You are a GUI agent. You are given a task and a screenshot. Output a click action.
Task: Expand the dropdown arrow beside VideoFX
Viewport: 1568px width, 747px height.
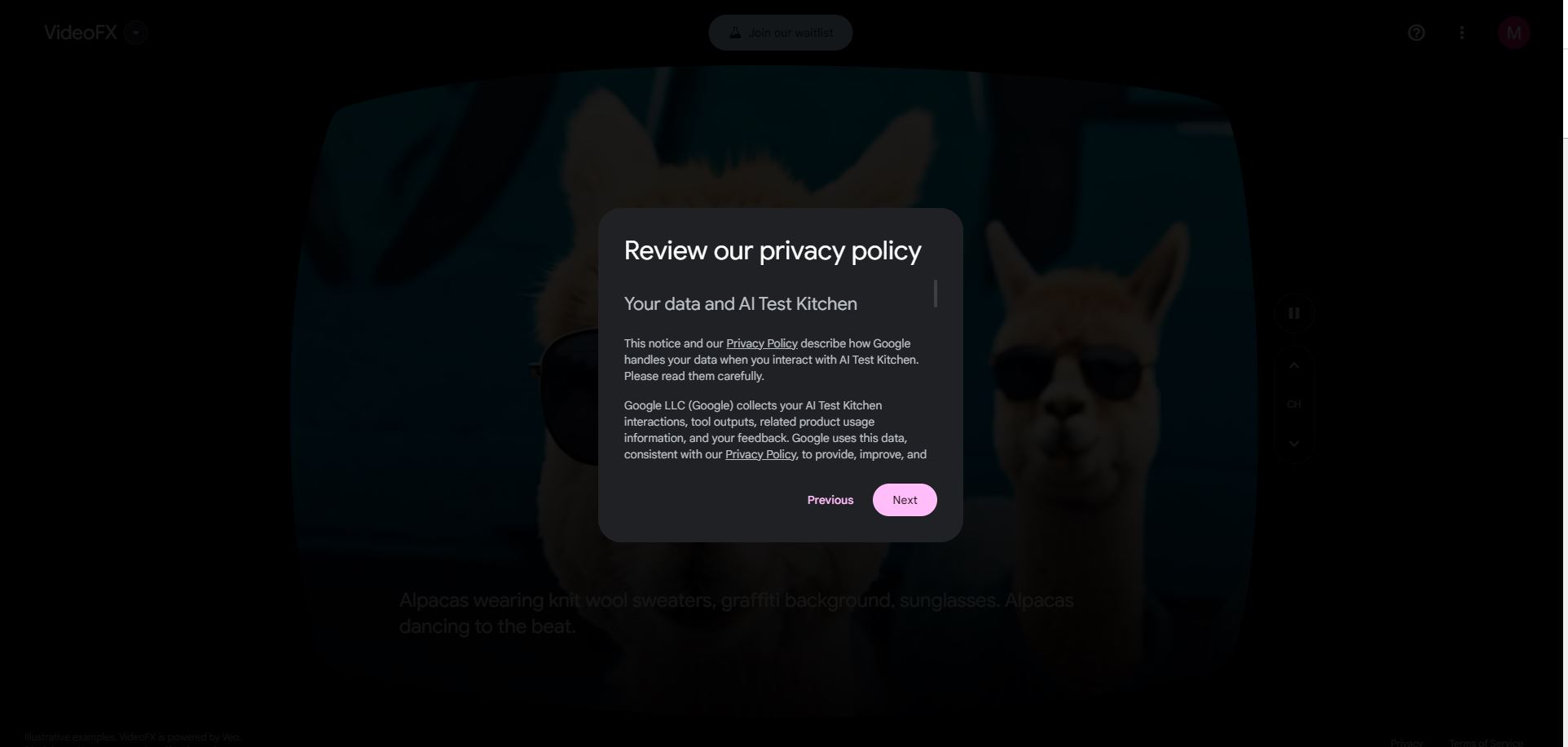(136, 33)
